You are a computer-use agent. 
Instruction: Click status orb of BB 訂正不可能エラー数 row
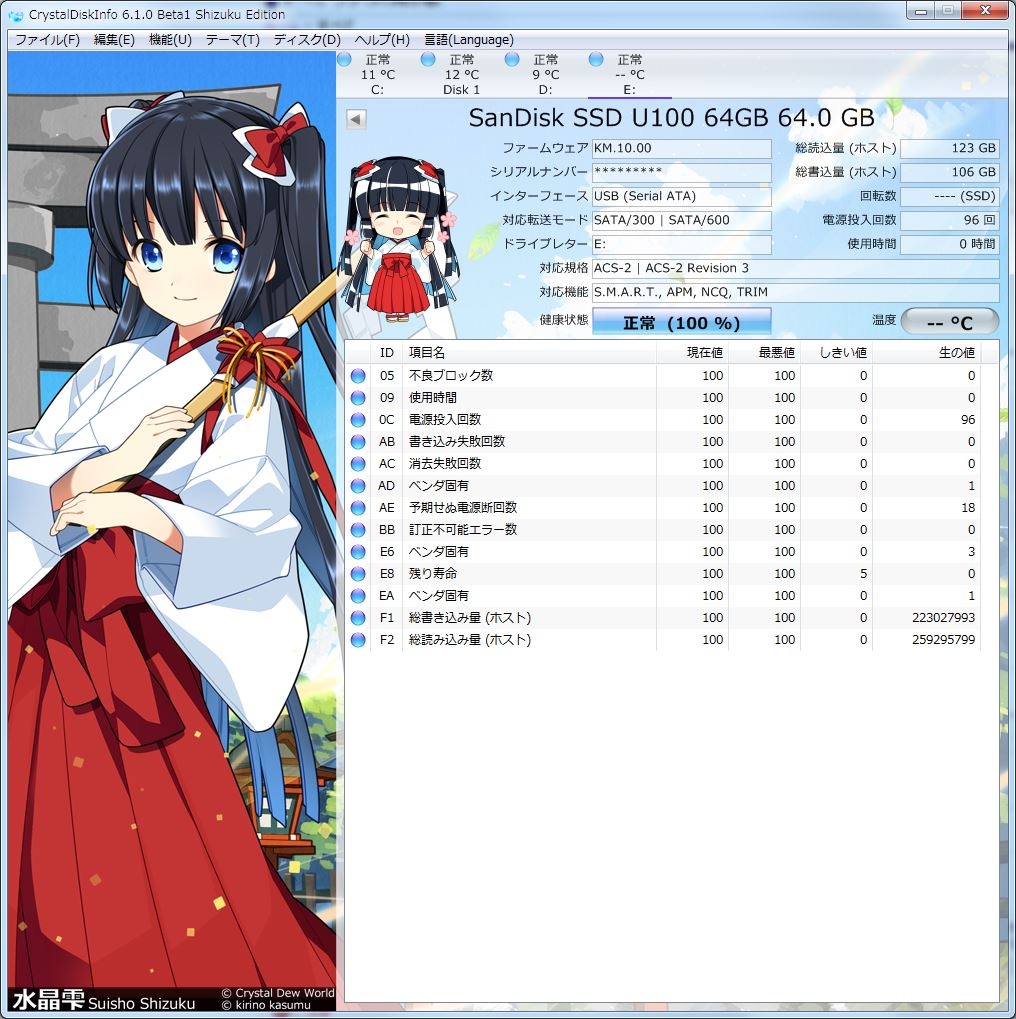(x=358, y=530)
